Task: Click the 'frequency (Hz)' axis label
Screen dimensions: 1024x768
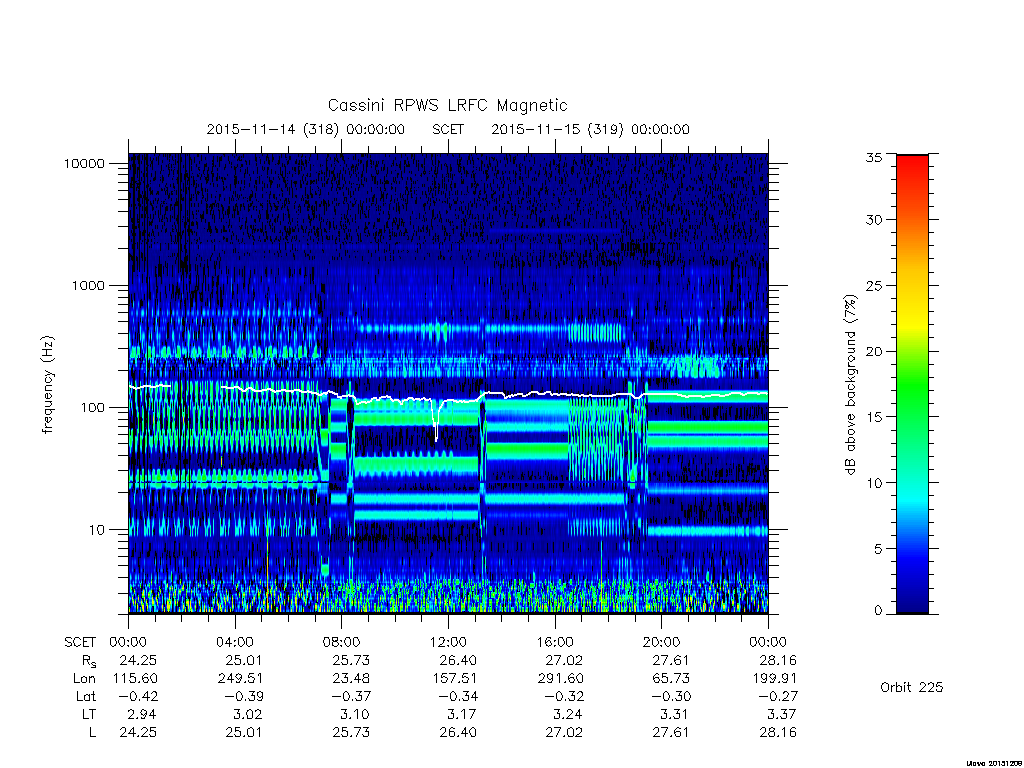Action: click(48, 384)
